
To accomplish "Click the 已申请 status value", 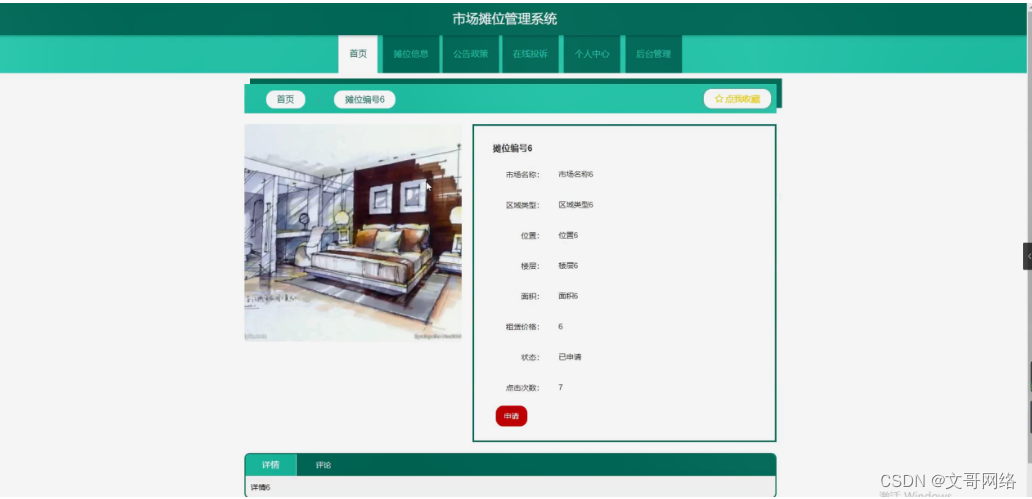I will [570, 357].
